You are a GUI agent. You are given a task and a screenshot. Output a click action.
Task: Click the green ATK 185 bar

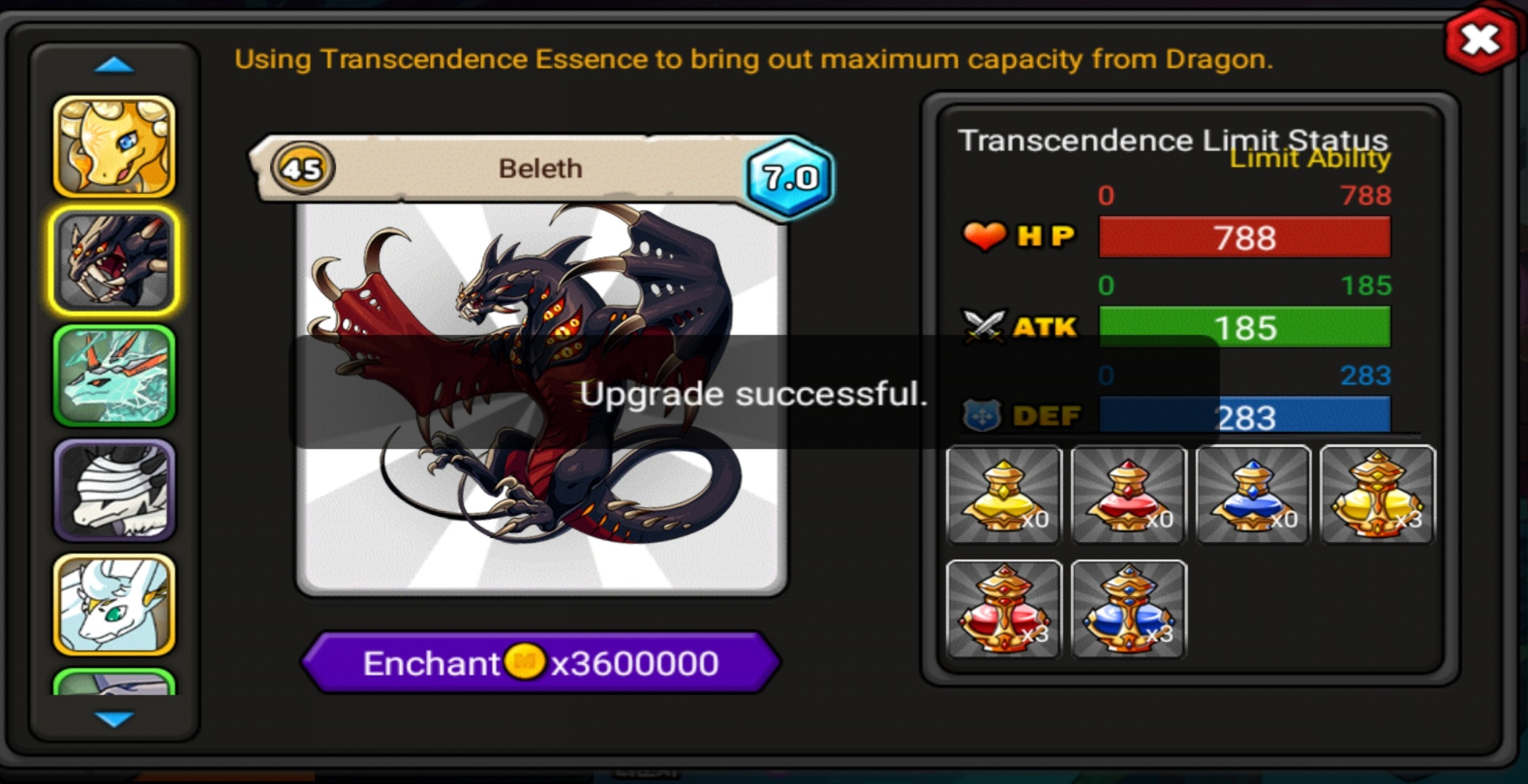pyautogui.click(x=1245, y=327)
